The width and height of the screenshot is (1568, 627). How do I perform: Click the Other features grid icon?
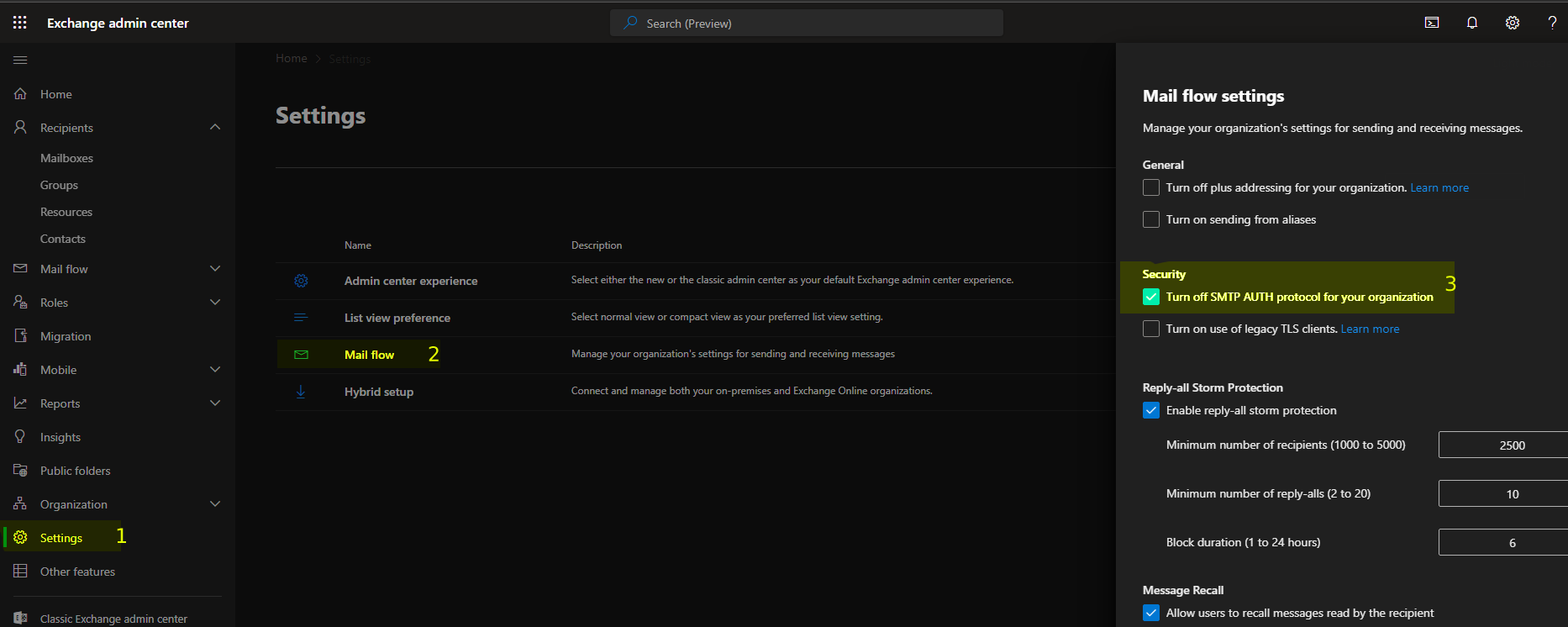[20, 571]
